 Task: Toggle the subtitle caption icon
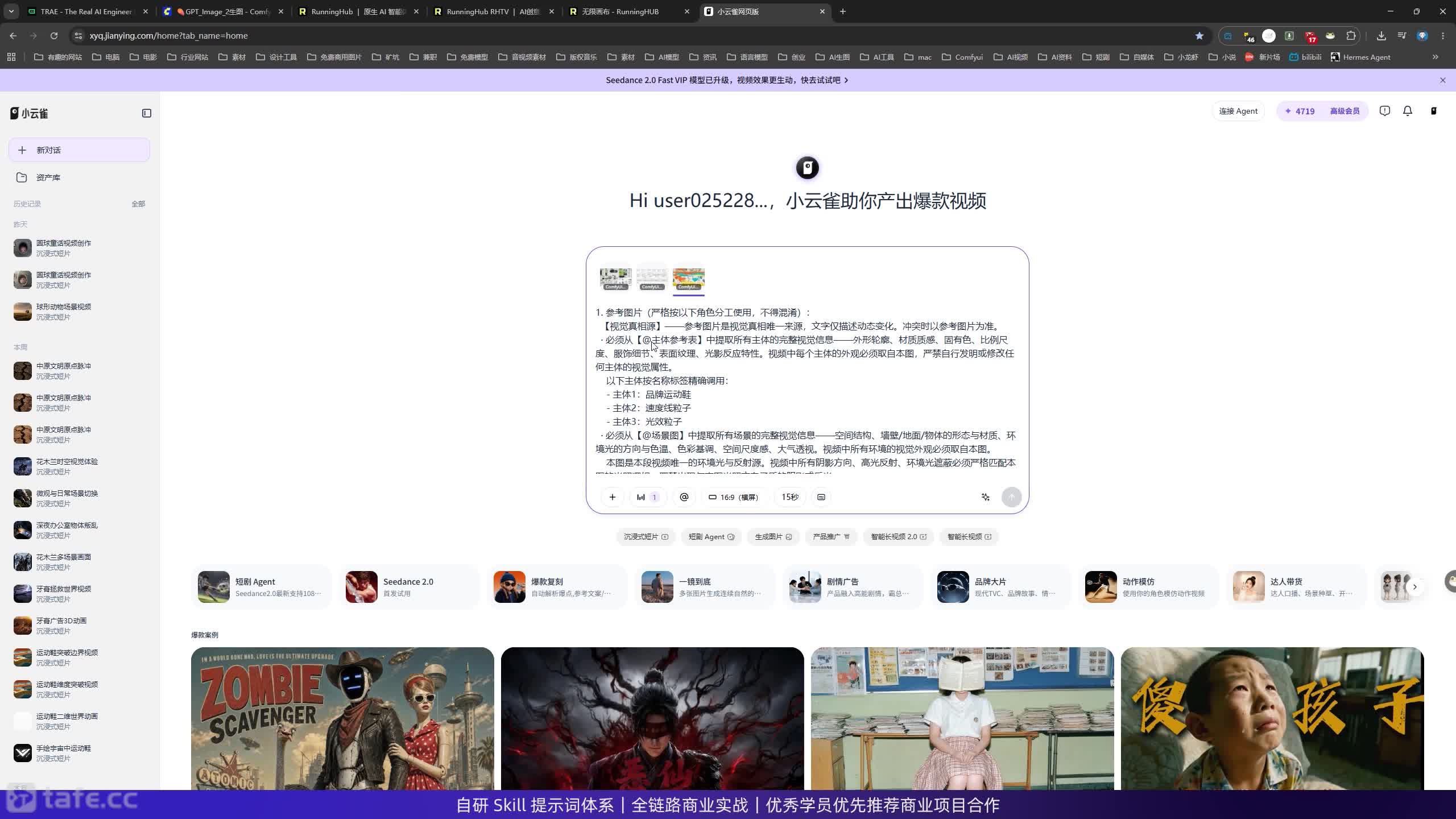pyautogui.click(x=821, y=497)
